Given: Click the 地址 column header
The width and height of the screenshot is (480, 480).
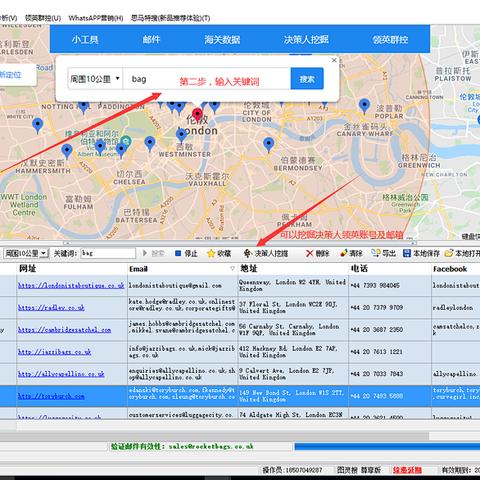Looking at the screenshot, I should [x=293, y=269].
